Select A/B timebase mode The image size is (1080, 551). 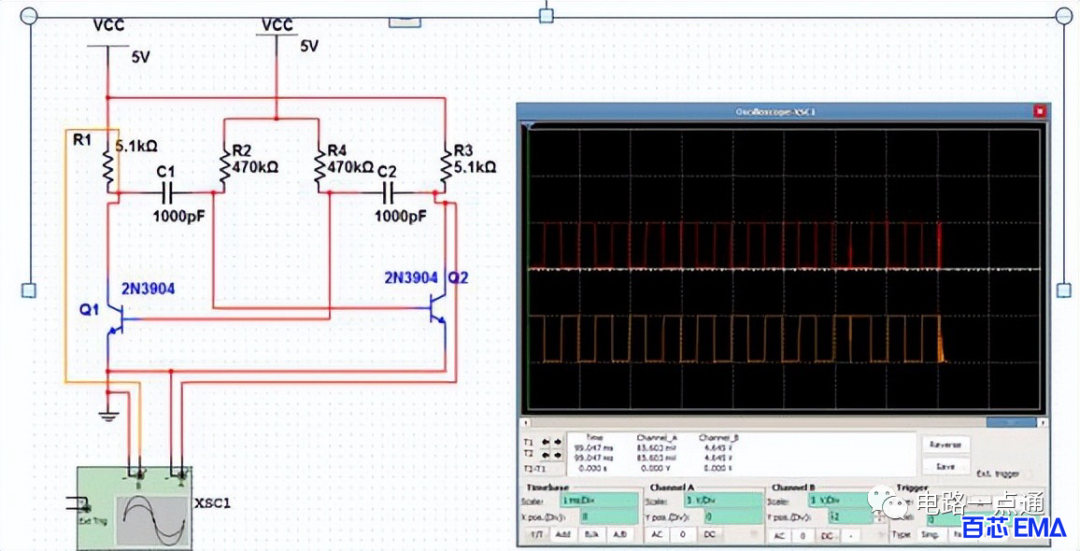[x=620, y=534]
